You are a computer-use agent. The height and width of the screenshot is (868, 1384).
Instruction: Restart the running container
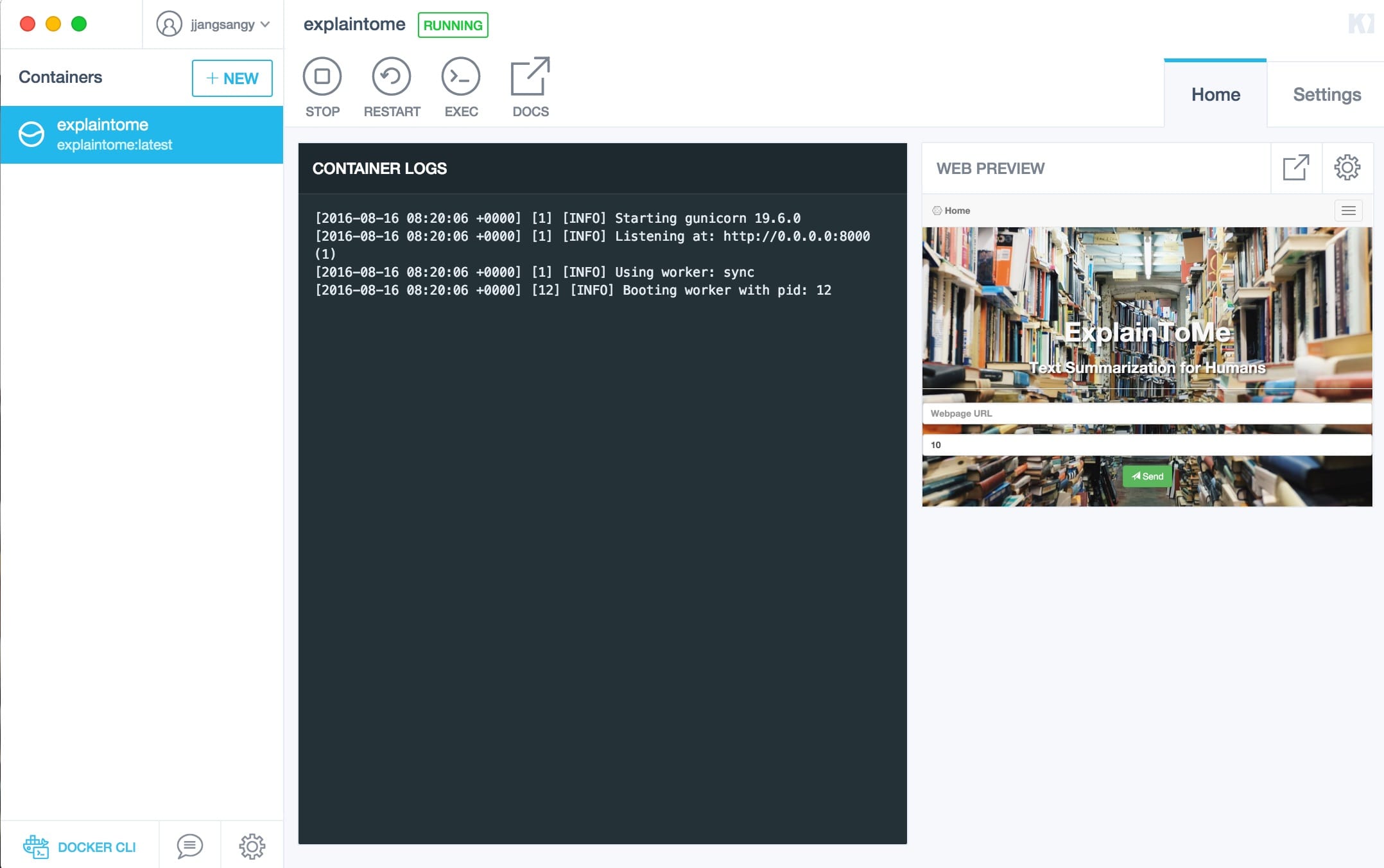coord(392,87)
